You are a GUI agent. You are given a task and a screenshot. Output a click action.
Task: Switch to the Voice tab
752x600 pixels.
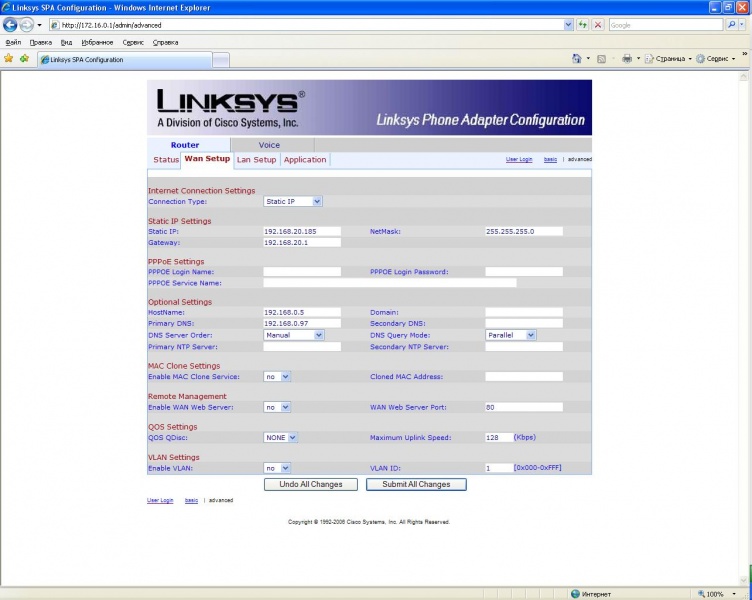(x=269, y=145)
